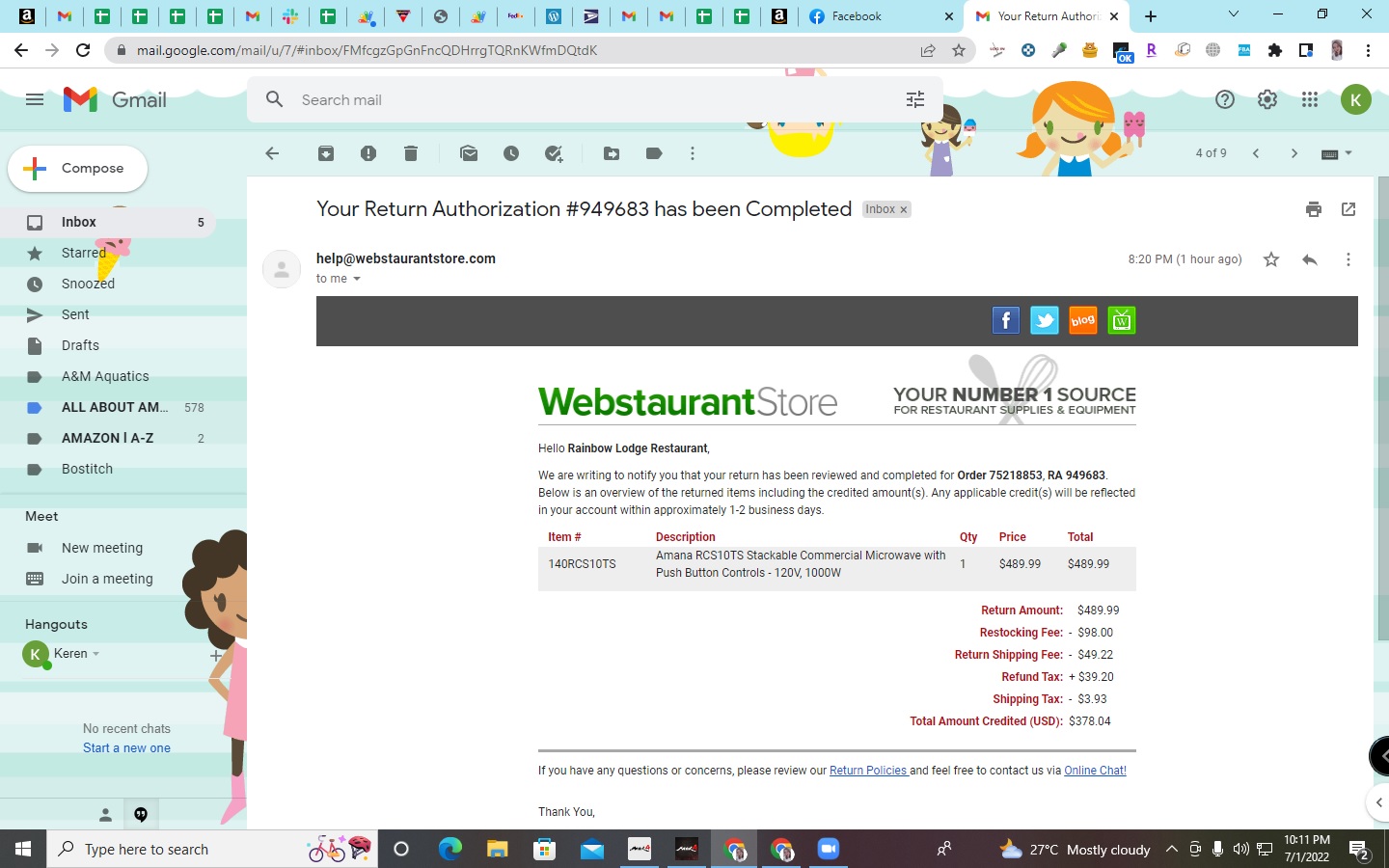Click the 'Start a new one' chat link
This screenshot has height=868, width=1389.
pyautogui.click(x=126, y=748)
